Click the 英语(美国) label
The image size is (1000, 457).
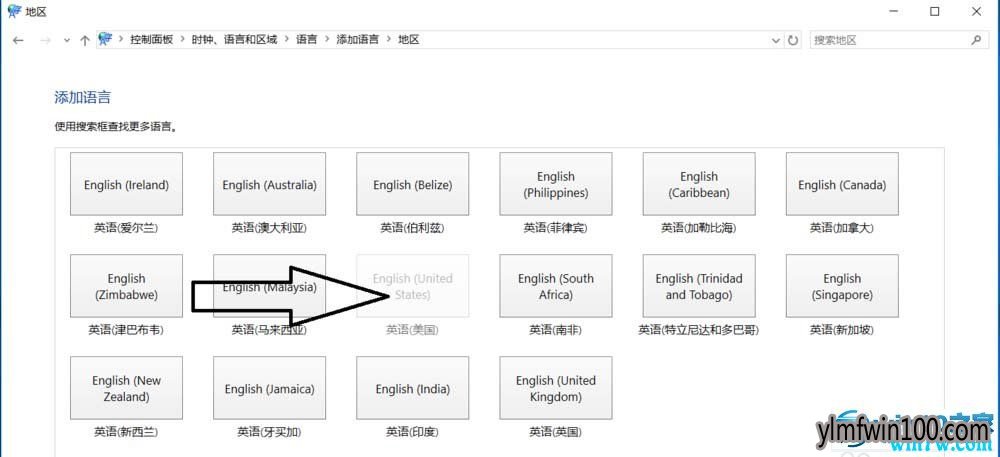click(x=413, y=330)
